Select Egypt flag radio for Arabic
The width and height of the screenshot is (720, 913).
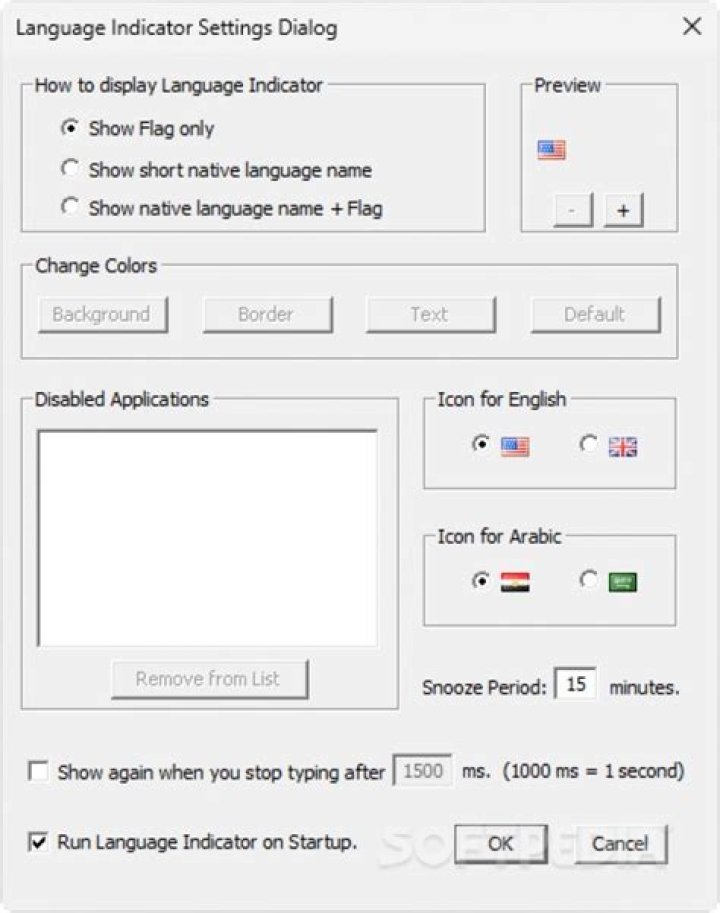[480, 580]
